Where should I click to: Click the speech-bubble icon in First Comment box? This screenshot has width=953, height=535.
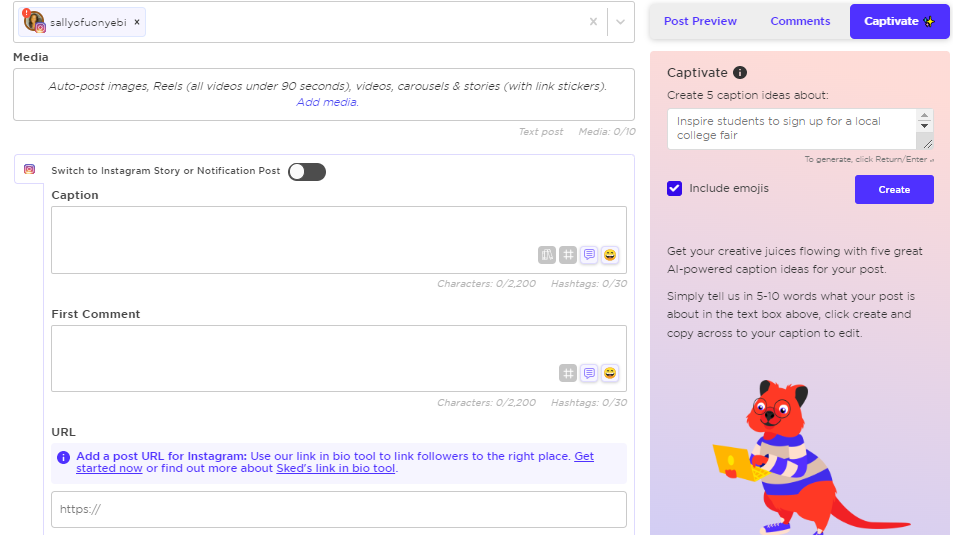pyautogui.click(x=589, y=373)
